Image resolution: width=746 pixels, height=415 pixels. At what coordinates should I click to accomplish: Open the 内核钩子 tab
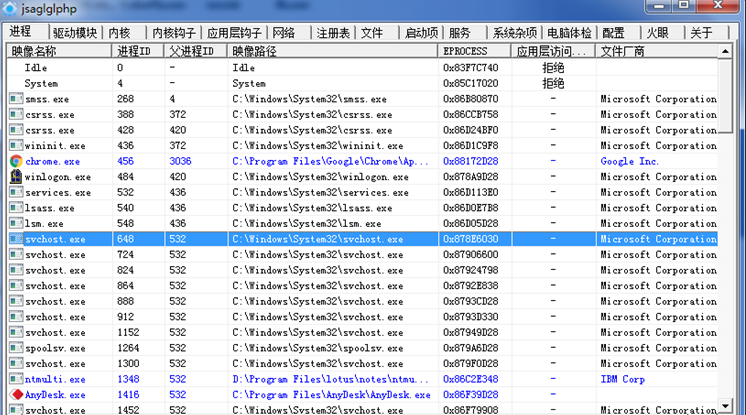pyautogui.click(x=174, y=33)
